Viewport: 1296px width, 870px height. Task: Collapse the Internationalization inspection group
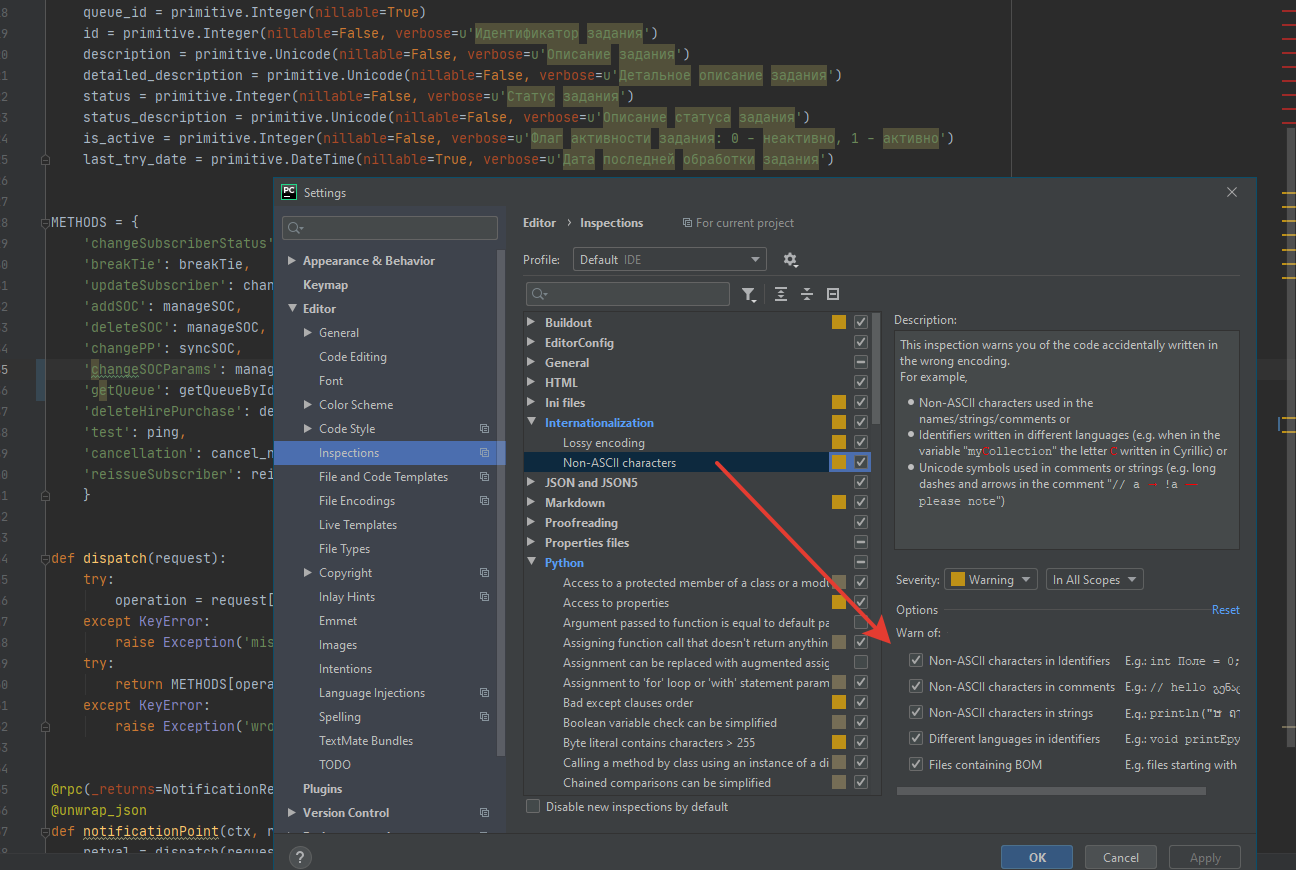point(532,423)
